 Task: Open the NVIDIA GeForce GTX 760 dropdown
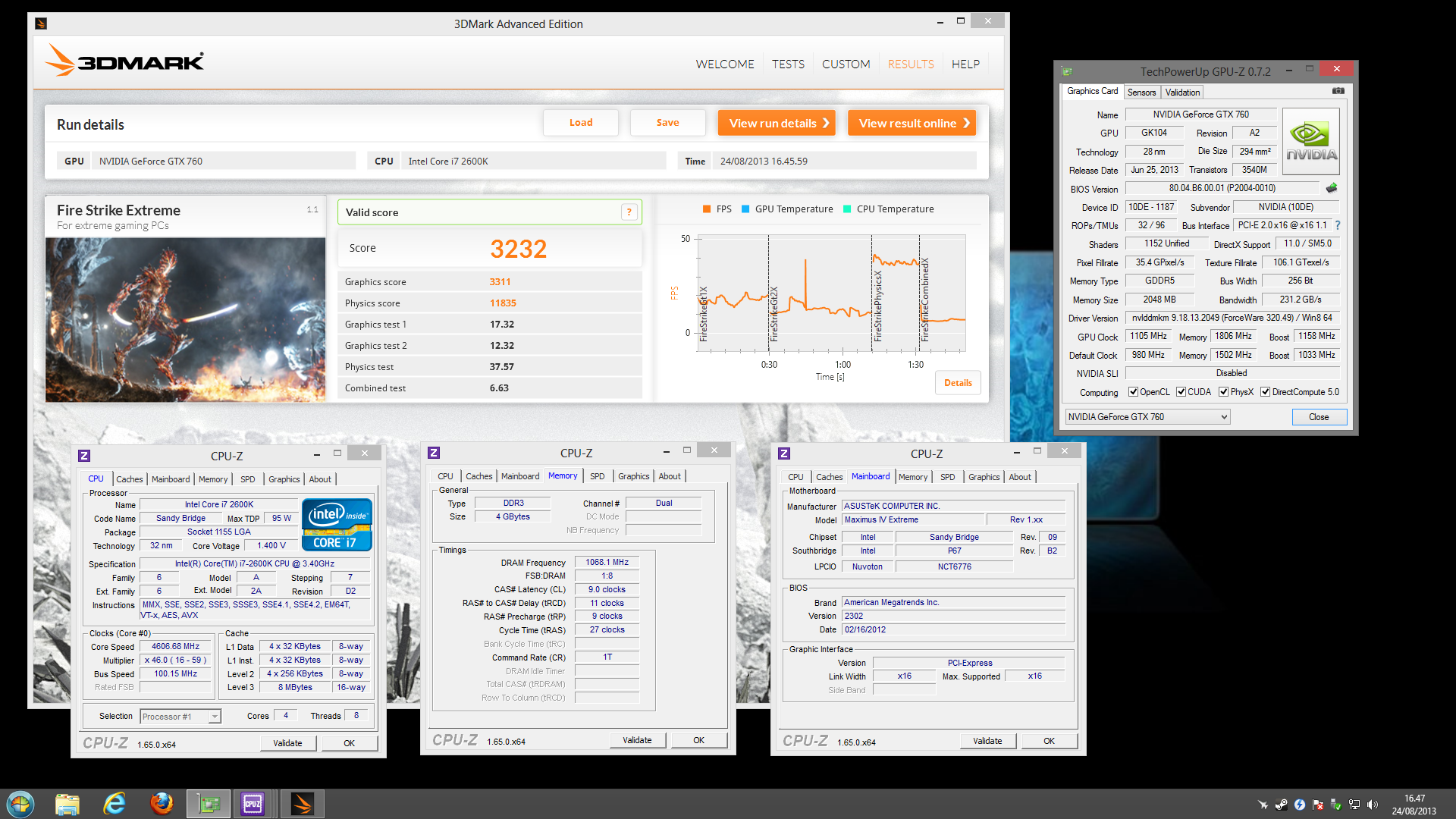(1147, 417)
